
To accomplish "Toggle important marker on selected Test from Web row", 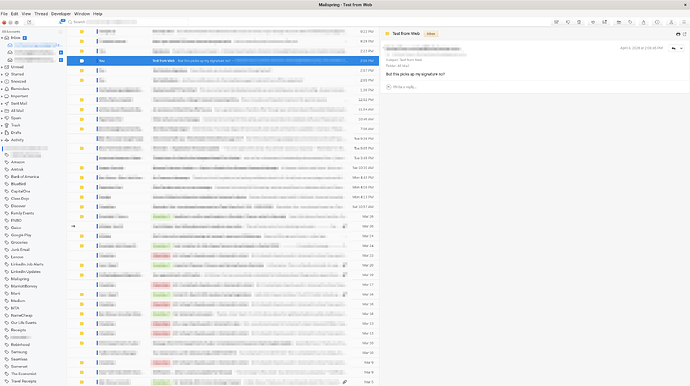I will coord(82,61).
